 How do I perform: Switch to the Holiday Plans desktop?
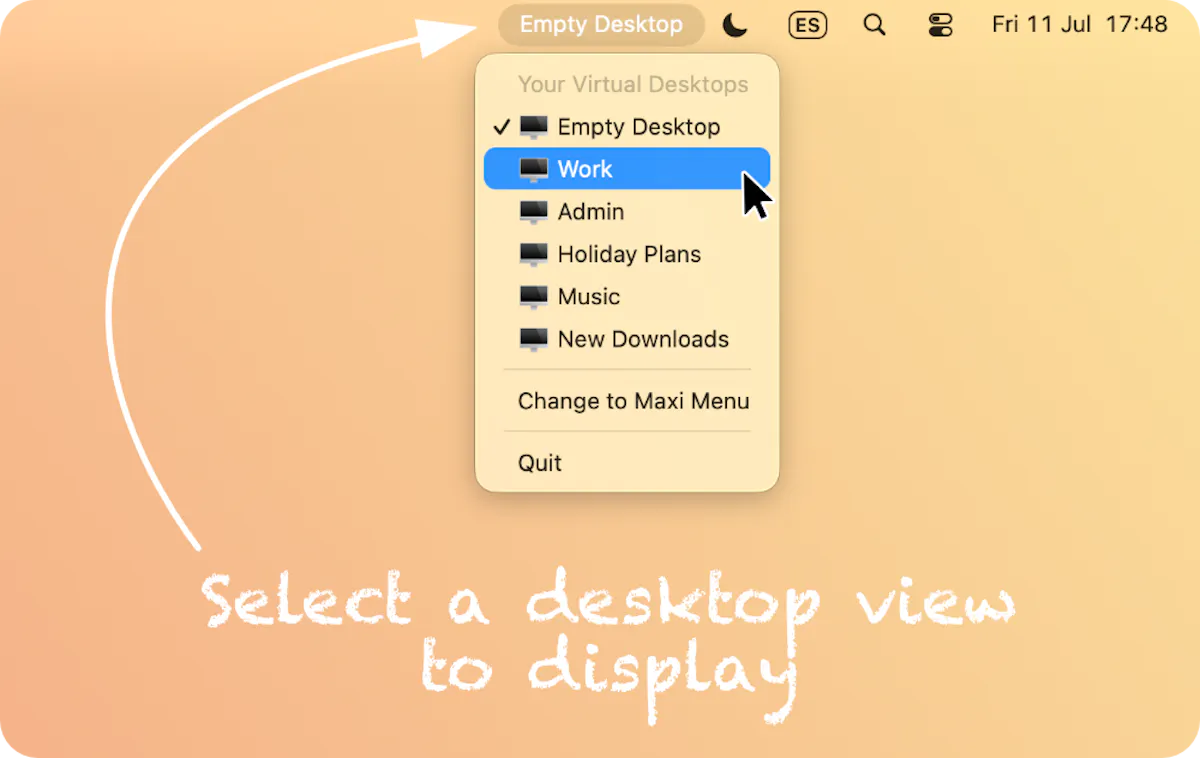coord(627,254)
